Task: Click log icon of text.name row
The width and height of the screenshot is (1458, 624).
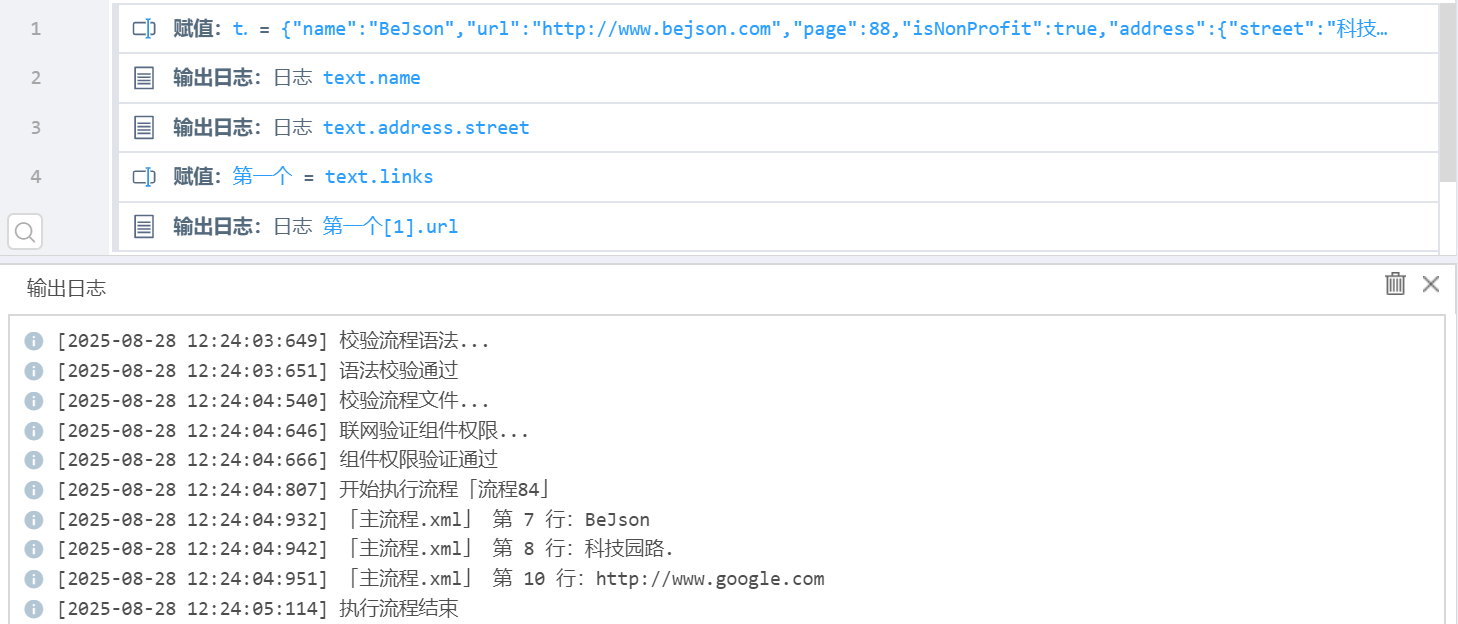Action: click(144, 78)
